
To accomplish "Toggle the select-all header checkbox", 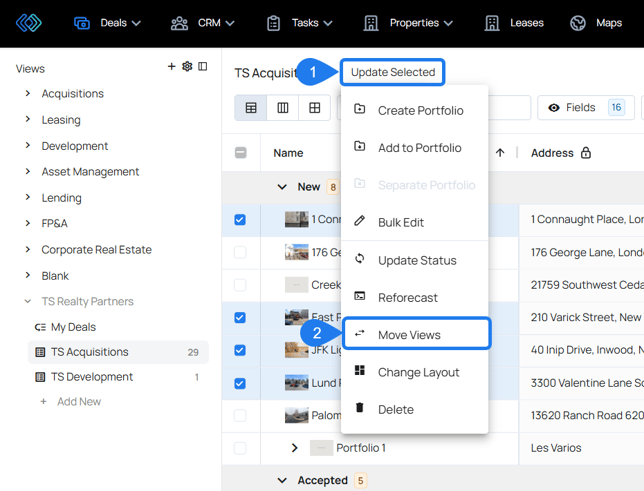I will click(x=240, y=153).
